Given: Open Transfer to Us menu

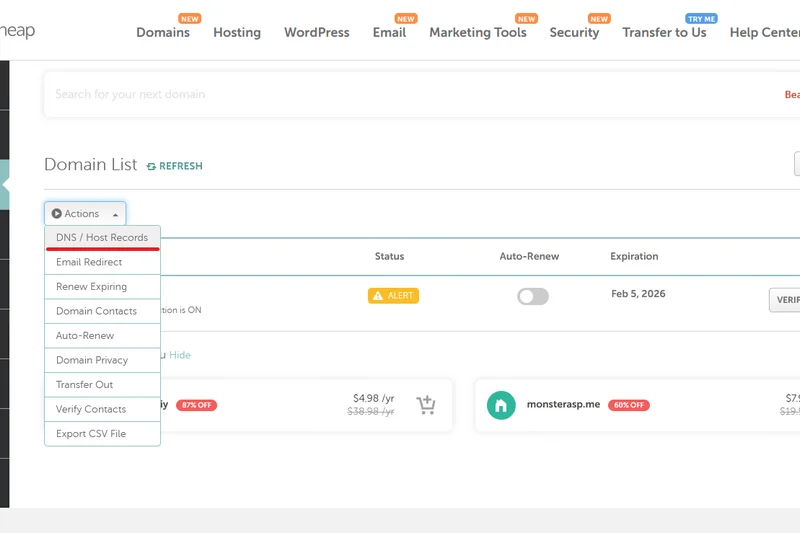Looking at the screenshot, I should pos(664,32).
